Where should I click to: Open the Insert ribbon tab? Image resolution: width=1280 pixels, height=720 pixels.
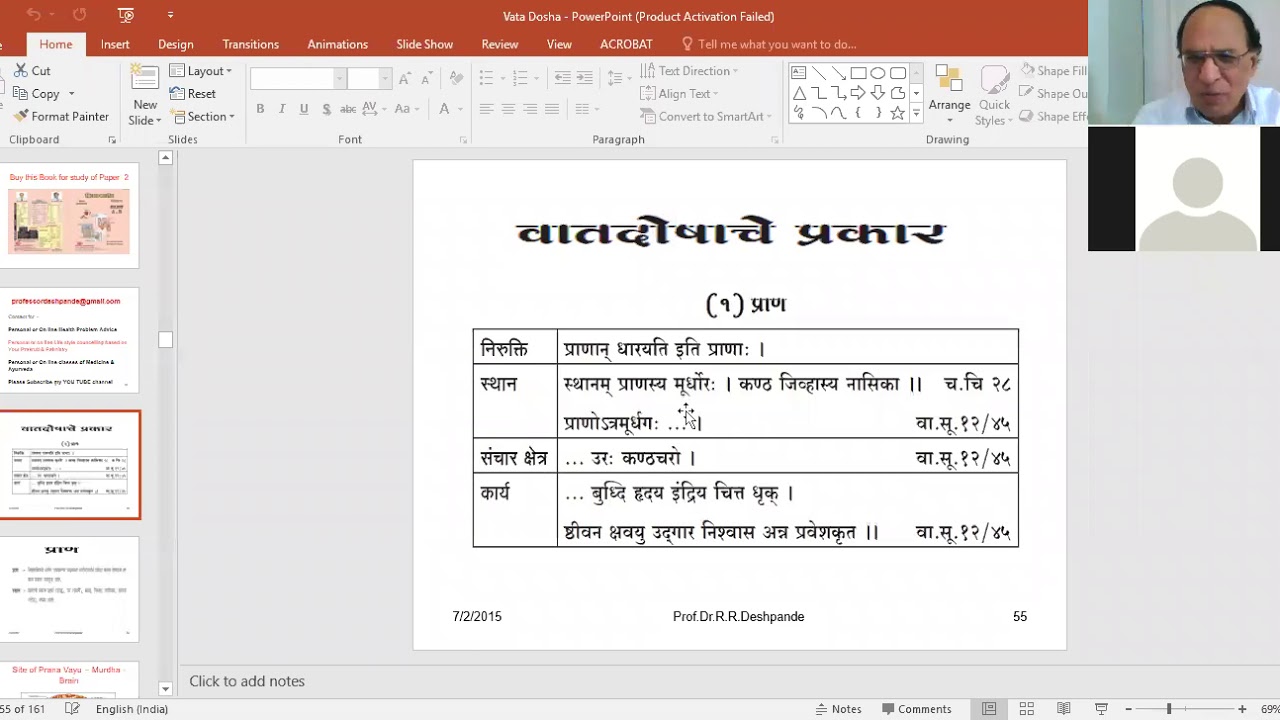click(115, 44)
